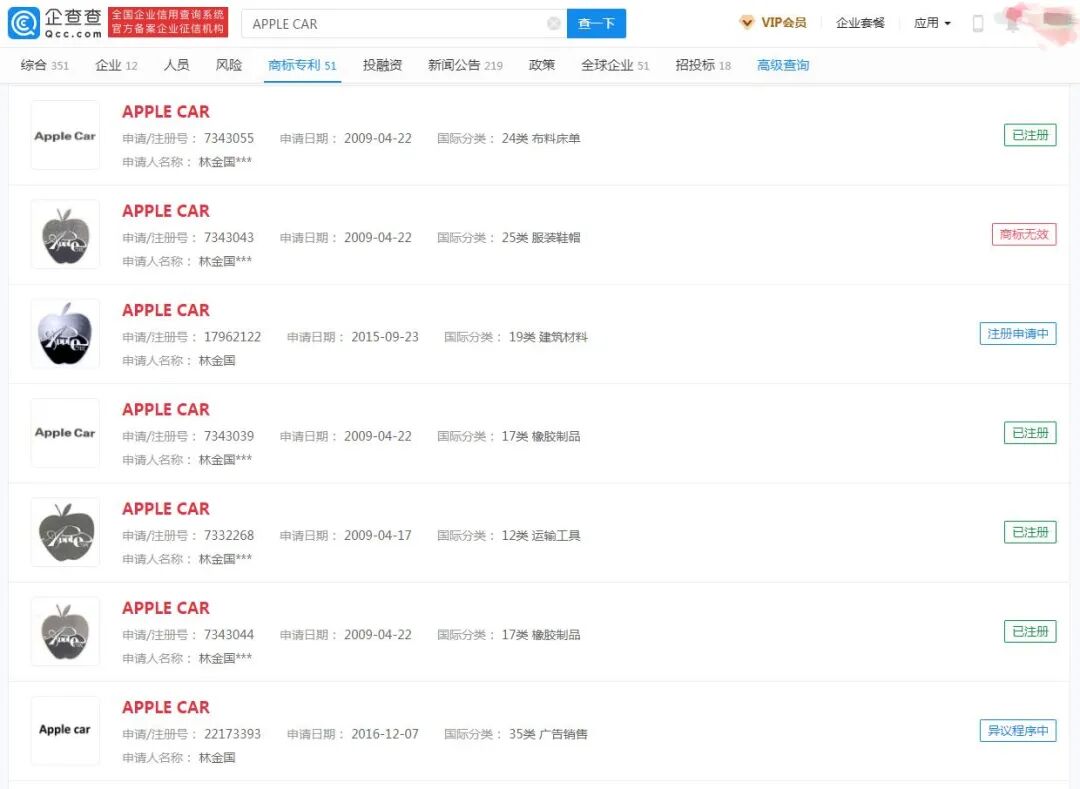1080x789 pixels.
Task: Click the VIP会员 crown icon
Action: click(748, 22)
